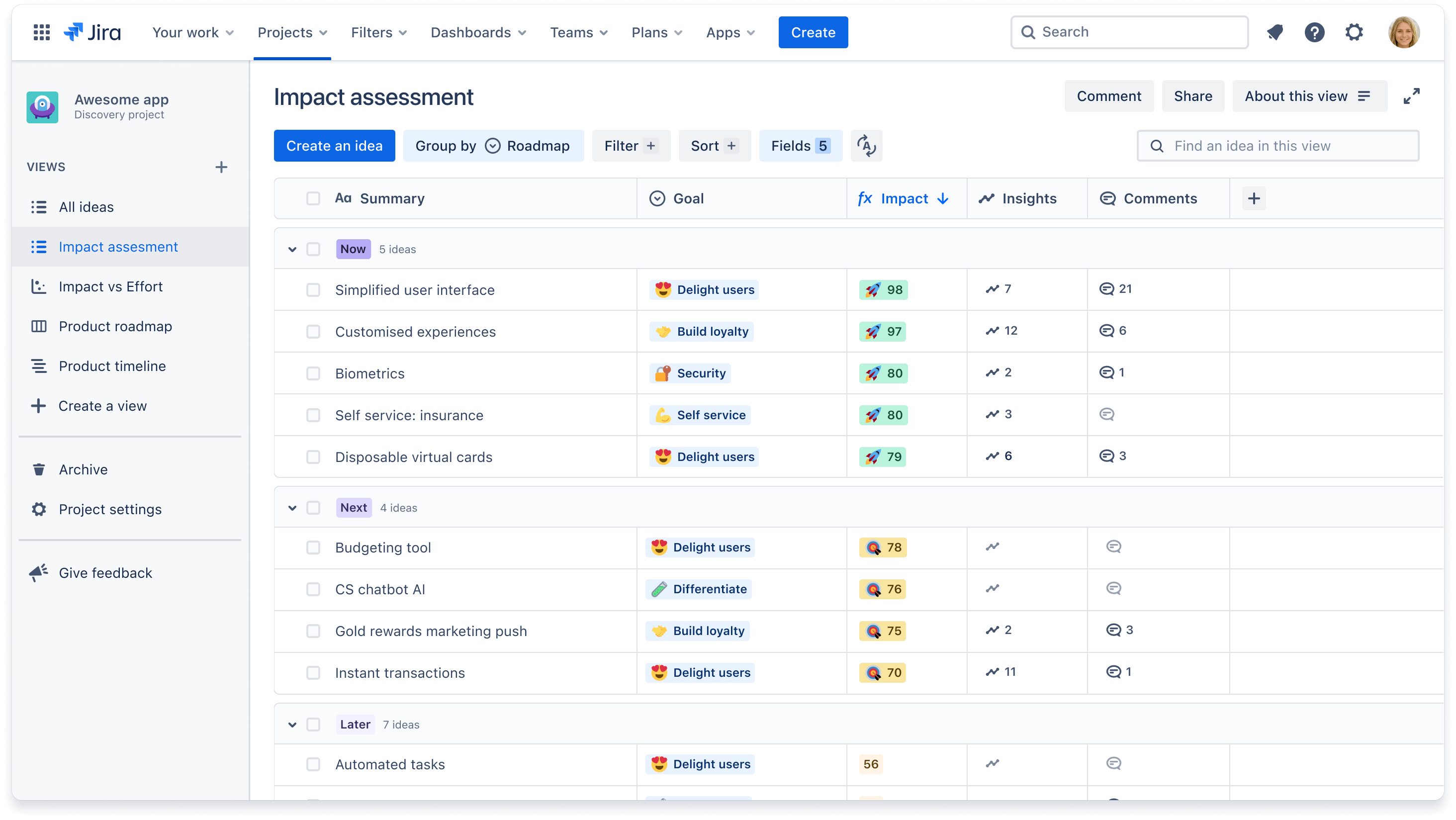Collapse the Next group expander
Screen dimensions: 1456x820
pos(292,507)
